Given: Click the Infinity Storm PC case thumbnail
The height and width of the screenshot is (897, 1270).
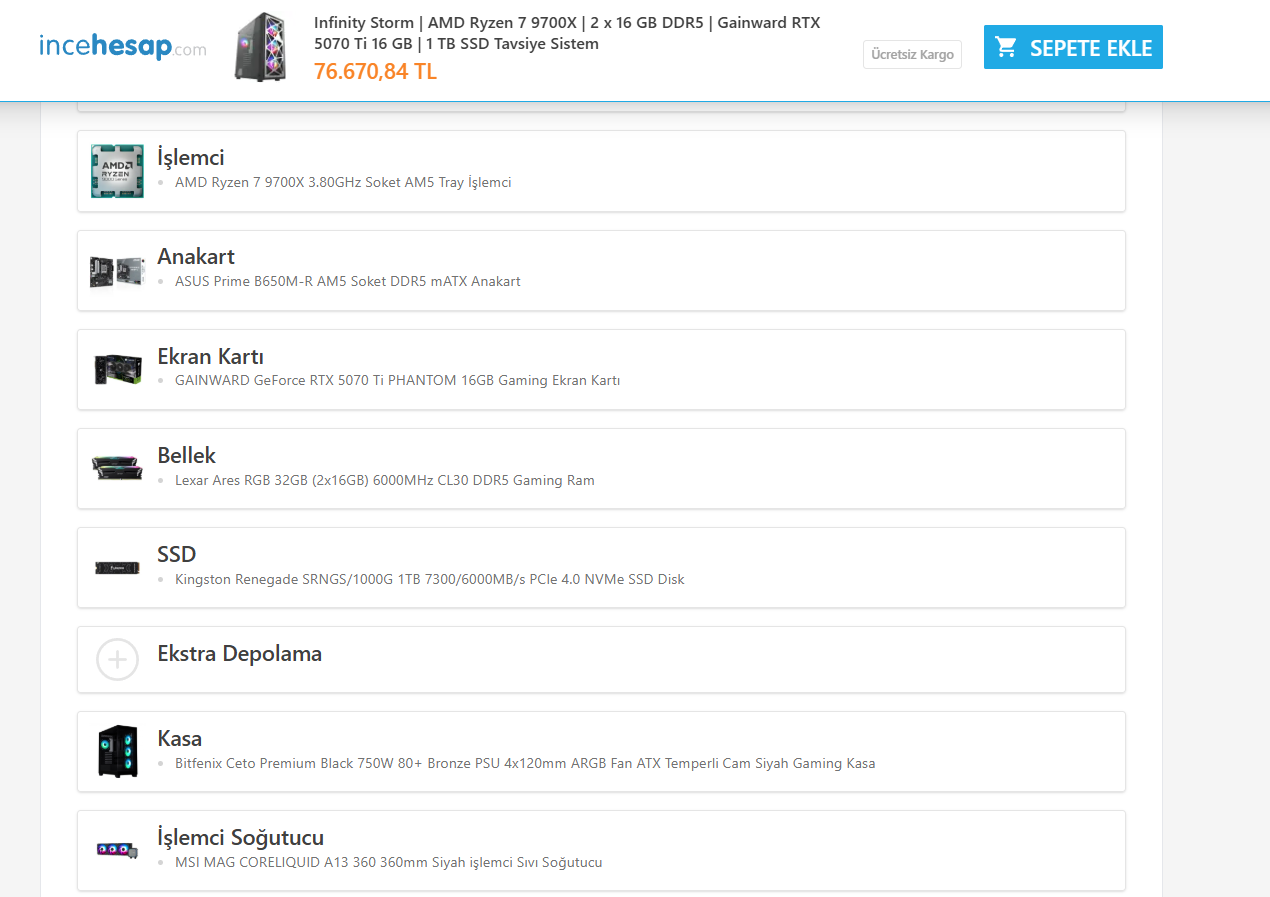Looking at the screenshot, I should click(260, 47).
